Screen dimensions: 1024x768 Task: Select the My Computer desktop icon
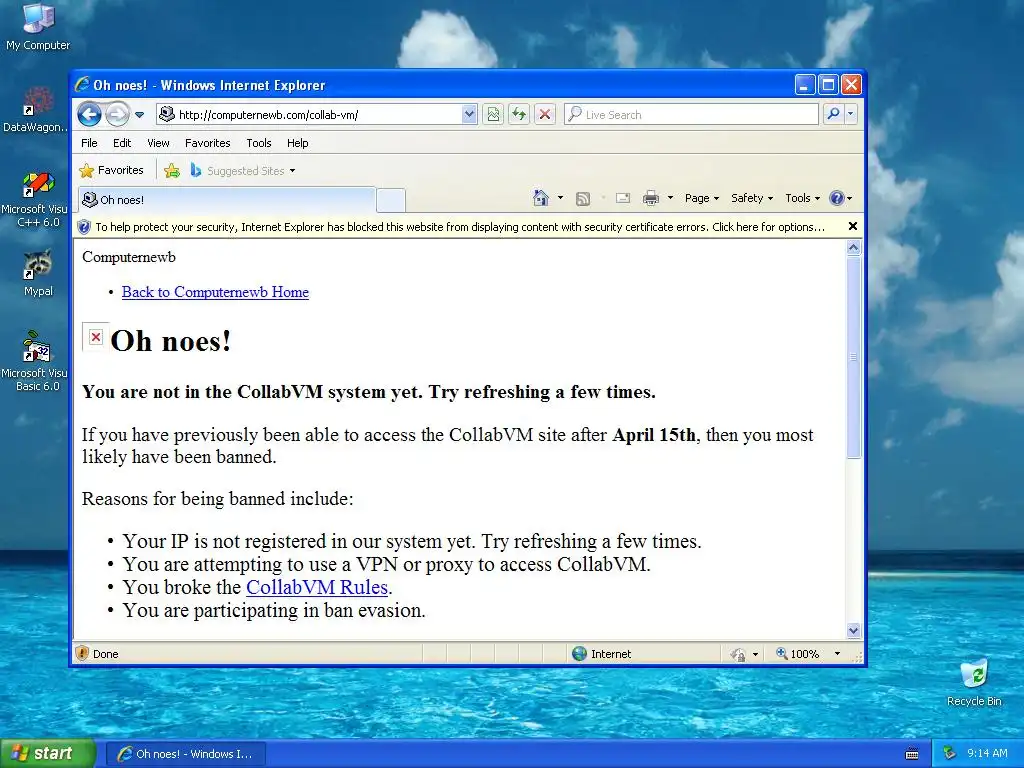(x=38, y=26)
